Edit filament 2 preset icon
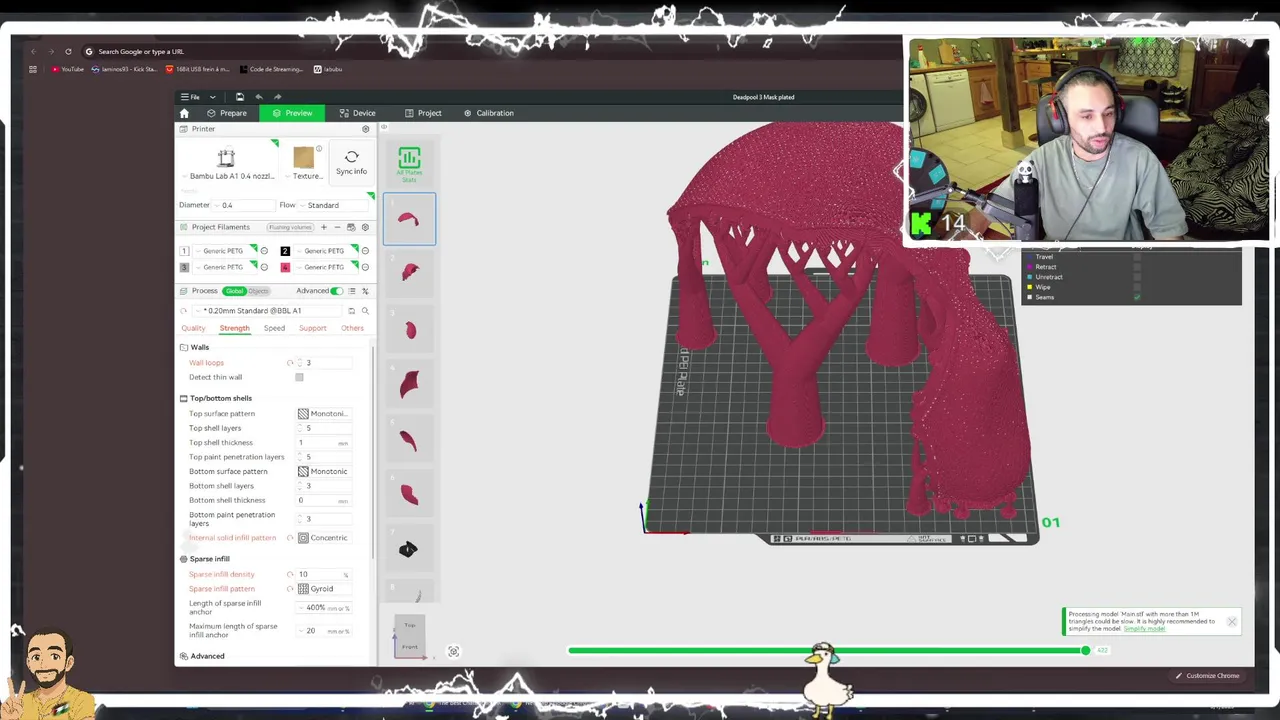 pos(364,251)
